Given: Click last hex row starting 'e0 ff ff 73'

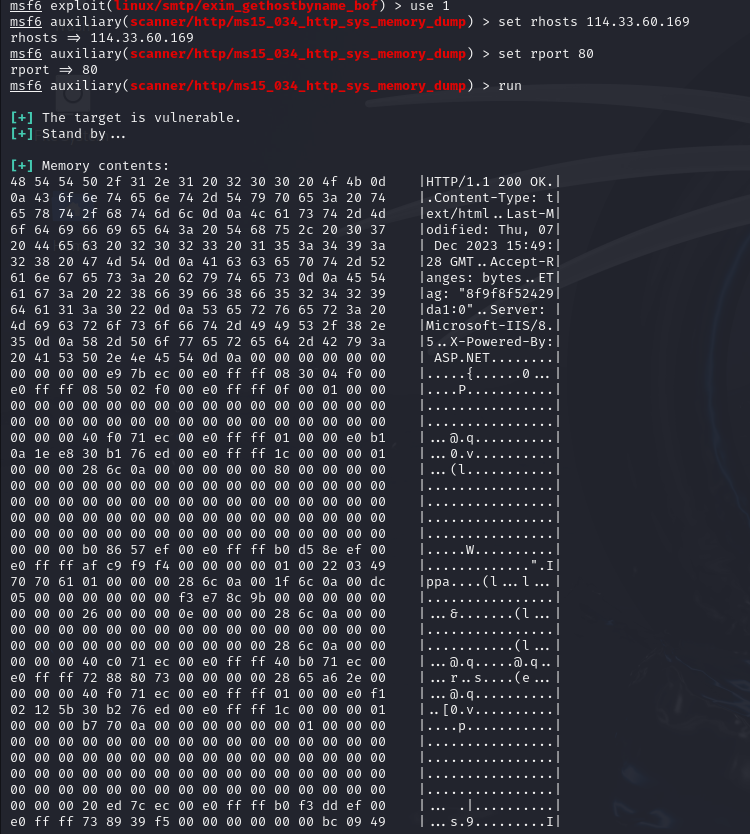Looking at the screenshot, I should pos(198,821).
